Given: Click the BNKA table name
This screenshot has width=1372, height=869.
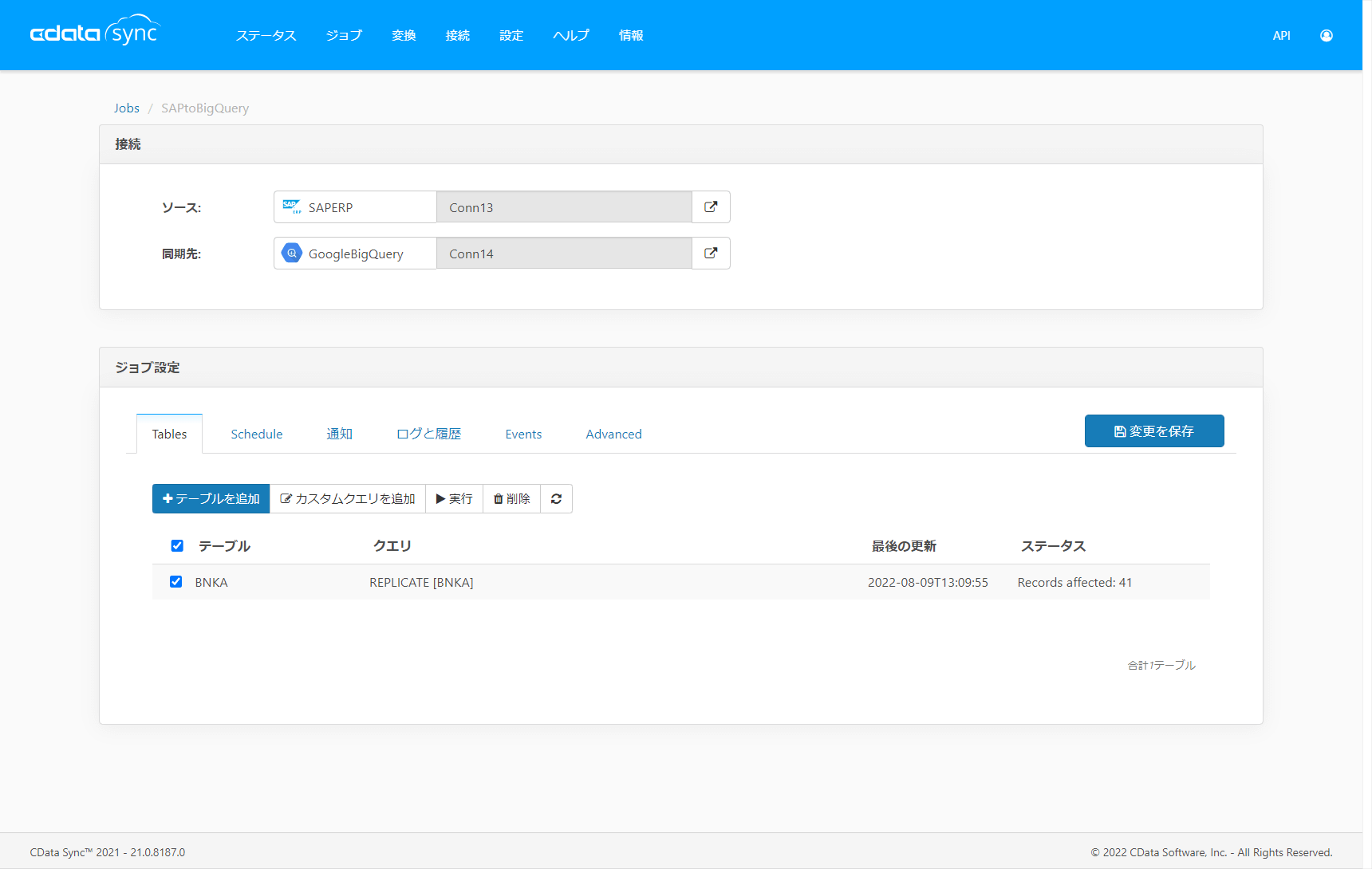Looking at the screenshot, I should pyautogui.click(x=211, y=583).
